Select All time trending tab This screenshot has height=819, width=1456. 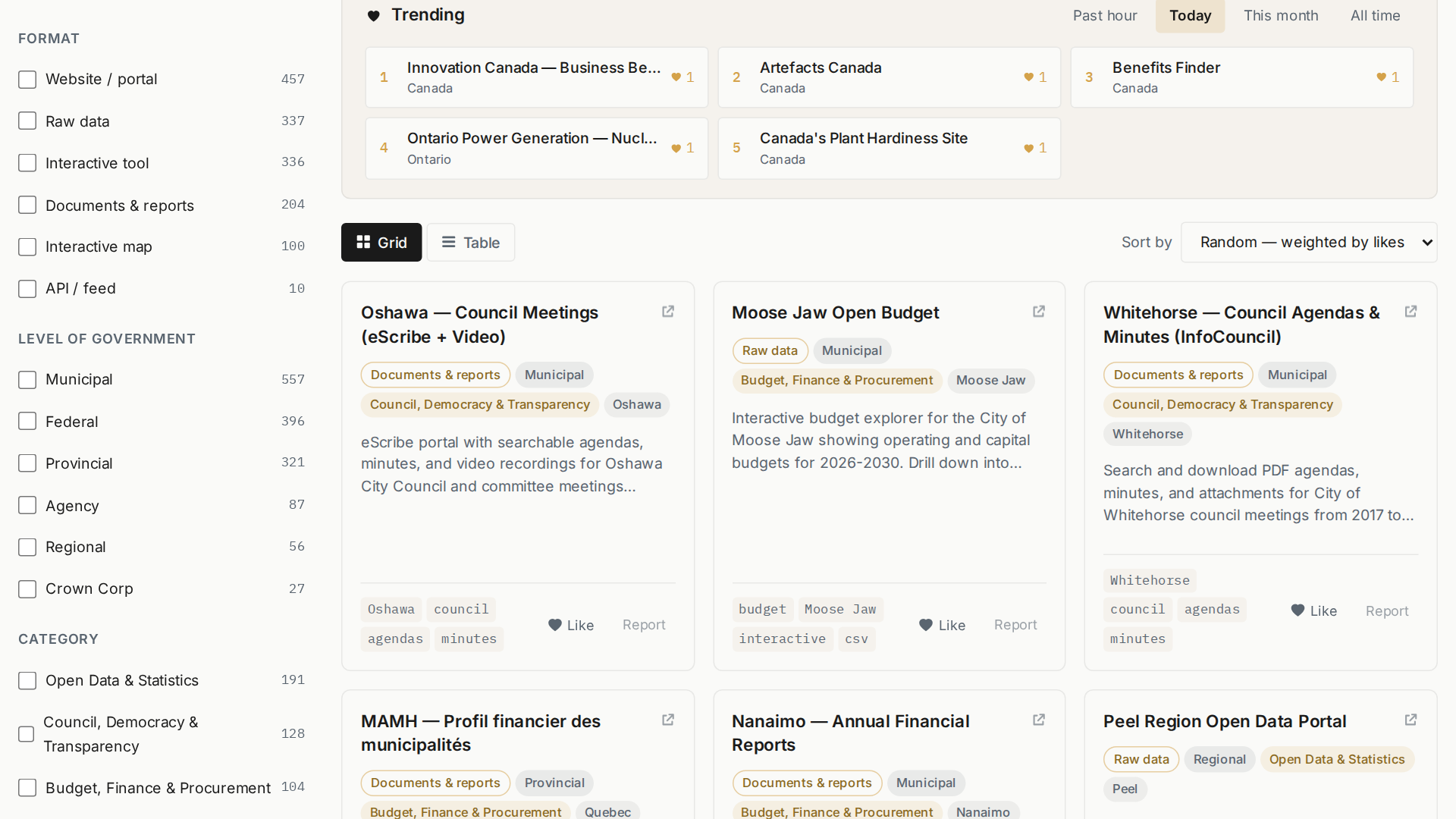[1375, 16]
